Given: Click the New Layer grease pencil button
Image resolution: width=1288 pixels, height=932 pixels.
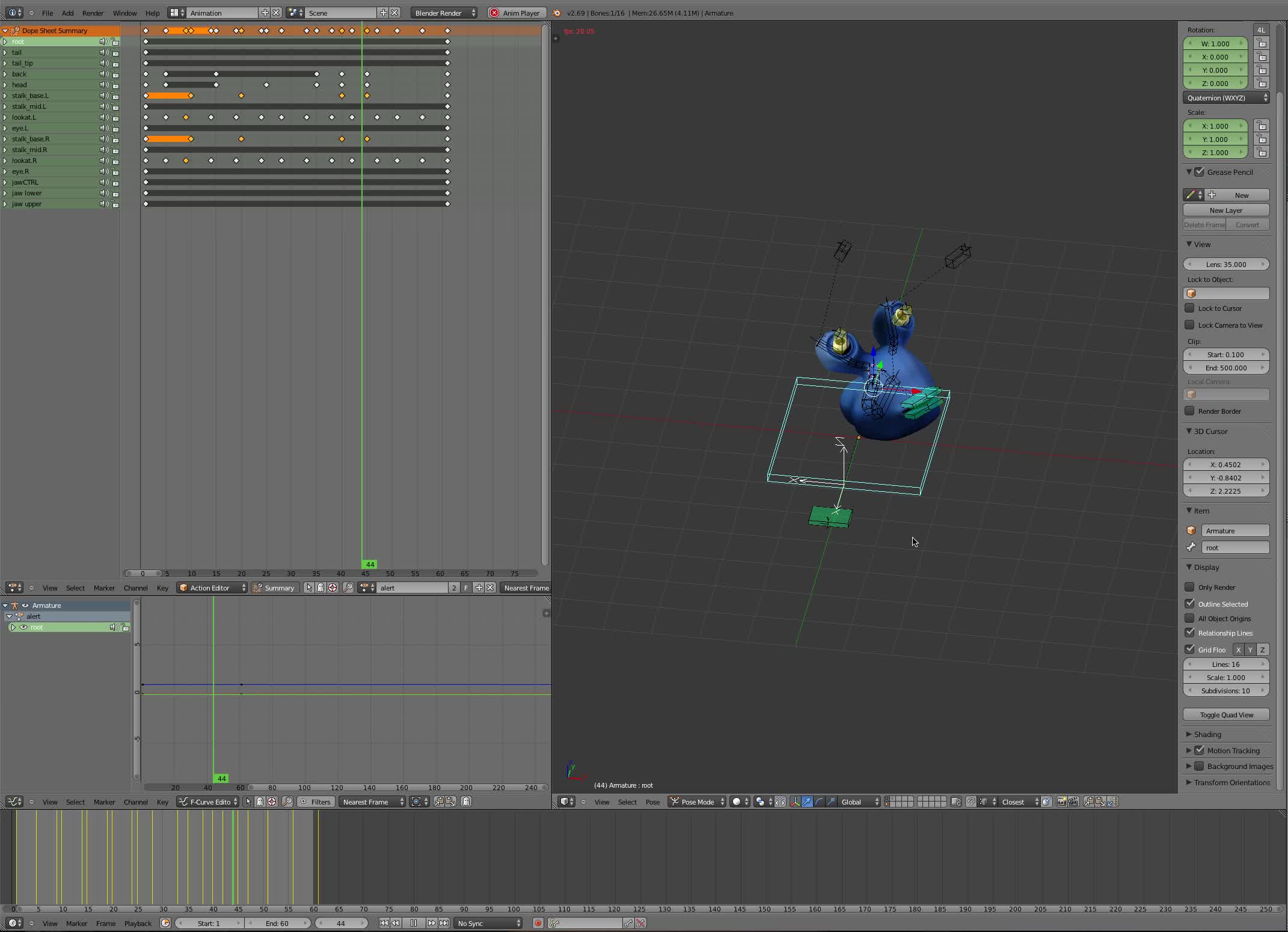Looking at the screenshot, I should (1226, 210).
